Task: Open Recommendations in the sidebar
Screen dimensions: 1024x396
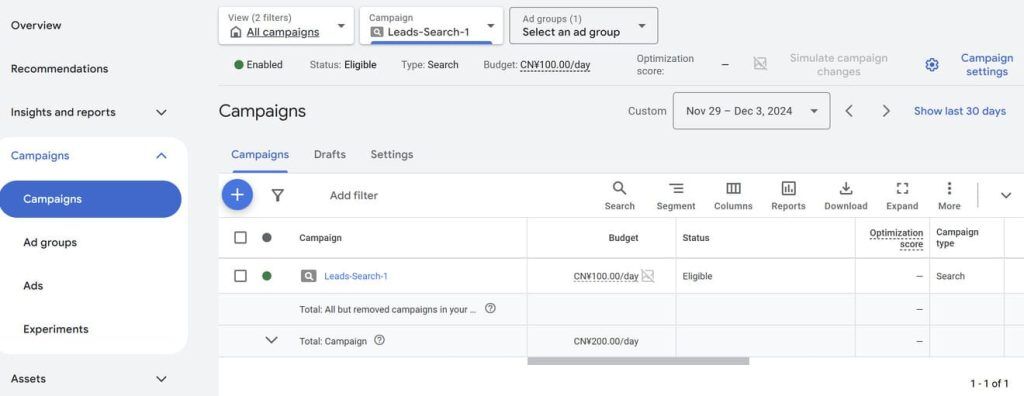Action: (x=59, y=69)
